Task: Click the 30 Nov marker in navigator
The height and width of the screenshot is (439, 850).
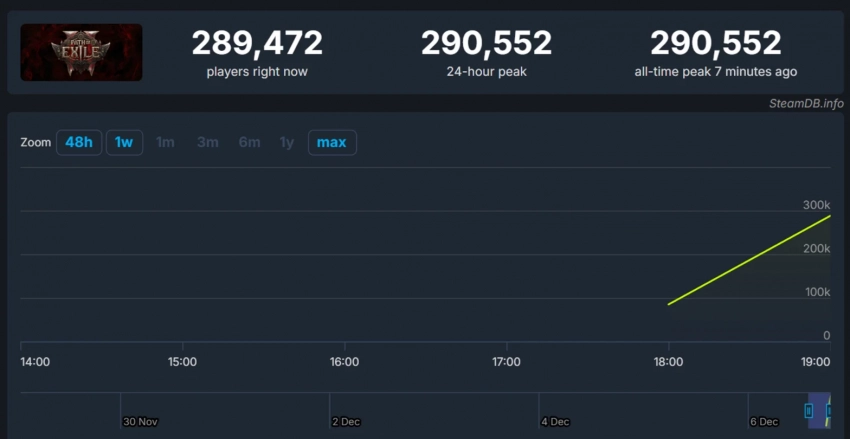Action: click(x=140, y=421)
